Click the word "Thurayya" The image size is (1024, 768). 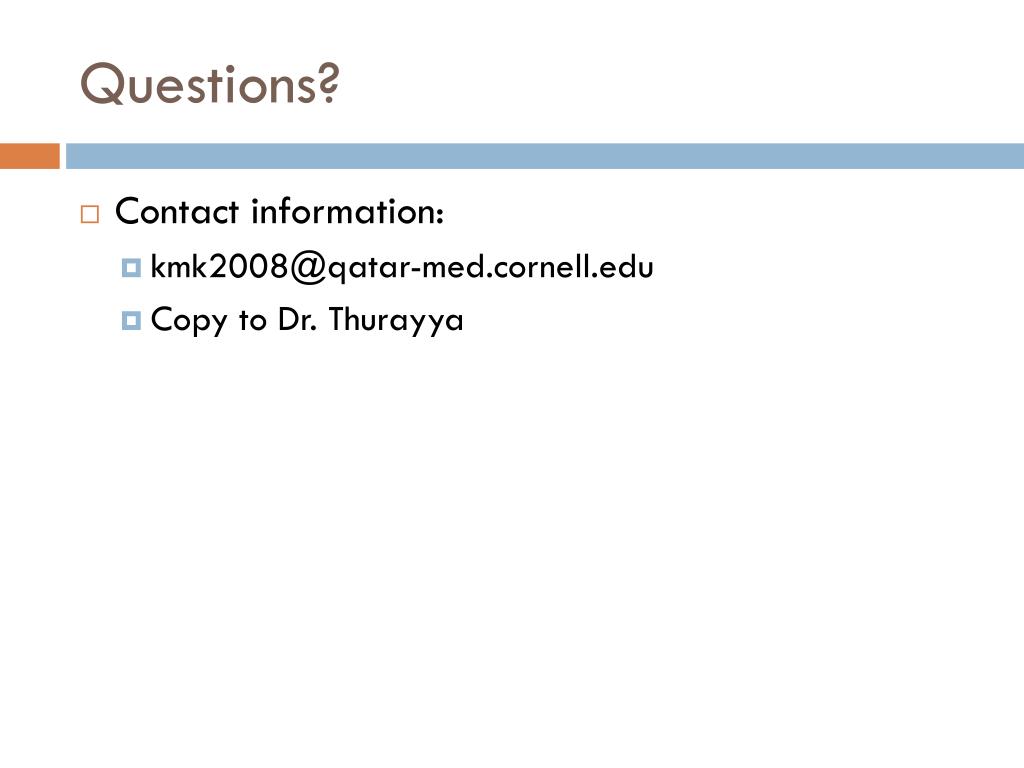click(396, 320)
